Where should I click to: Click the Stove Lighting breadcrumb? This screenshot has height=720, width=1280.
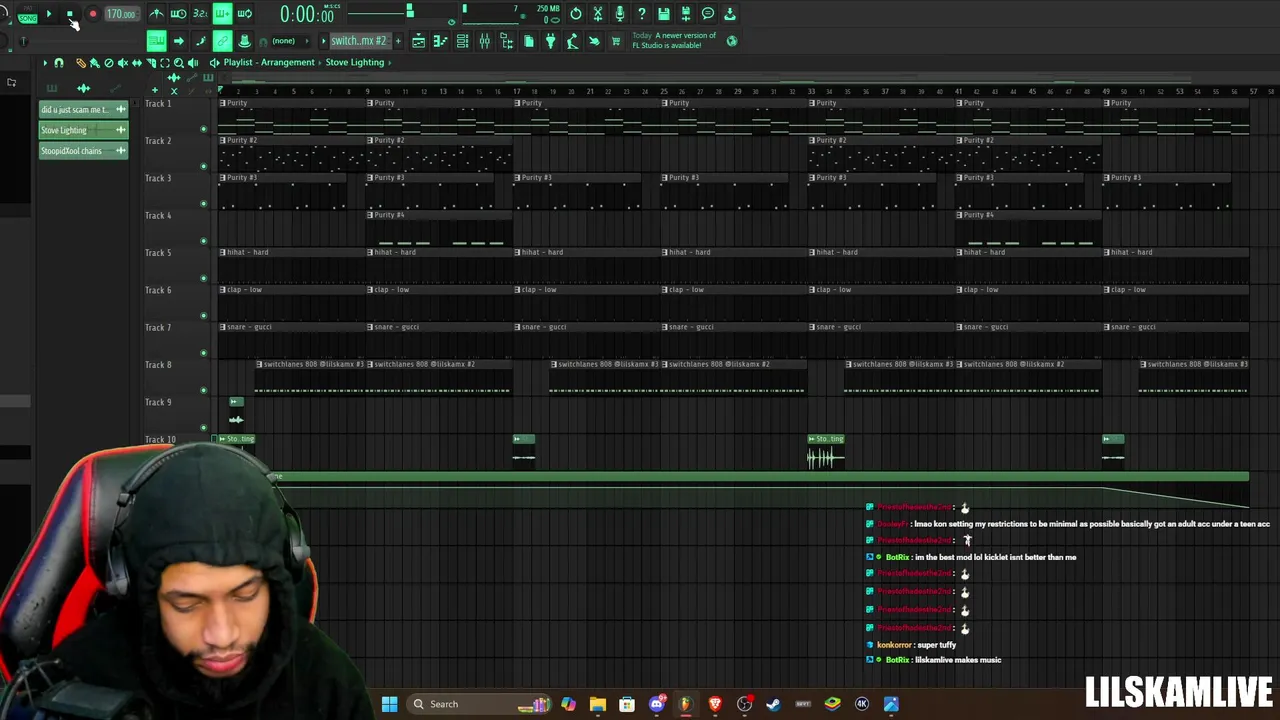355,62
